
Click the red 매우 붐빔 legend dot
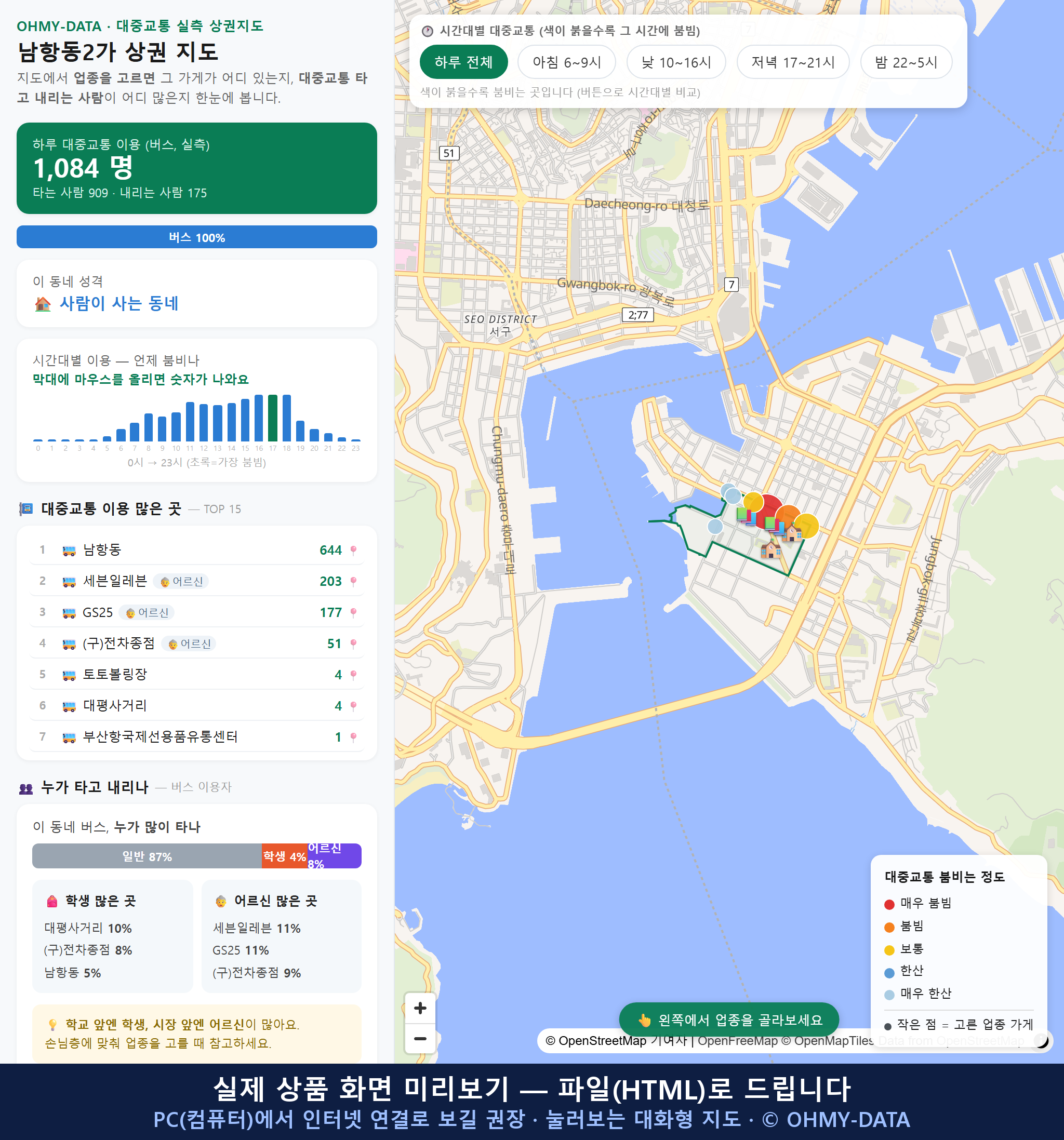coord(889,904)
